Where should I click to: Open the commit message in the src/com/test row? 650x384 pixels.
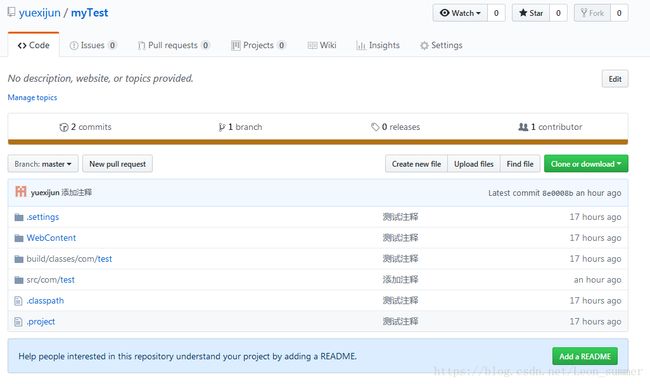400,280
